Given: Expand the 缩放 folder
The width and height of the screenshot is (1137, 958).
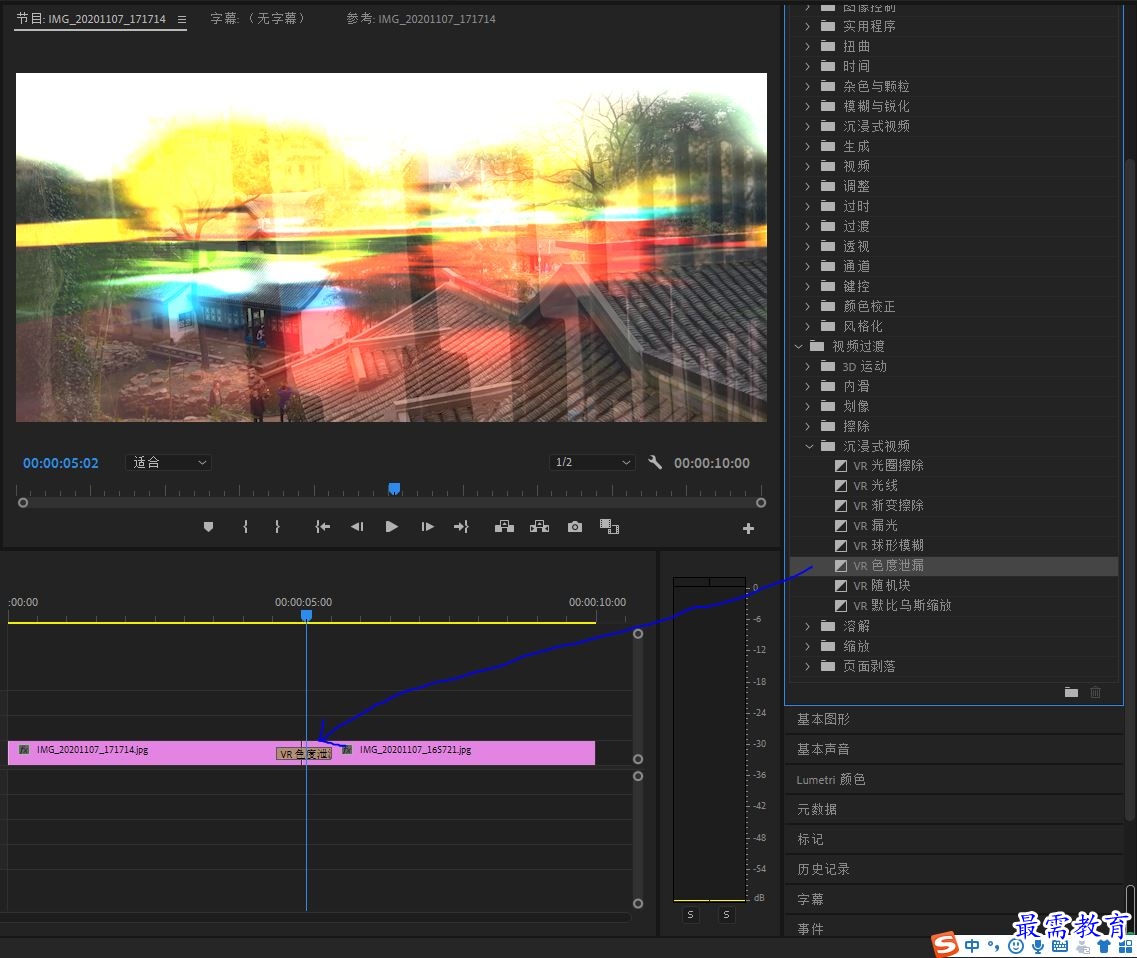Looking at the screenshot, I should [808, 646].
